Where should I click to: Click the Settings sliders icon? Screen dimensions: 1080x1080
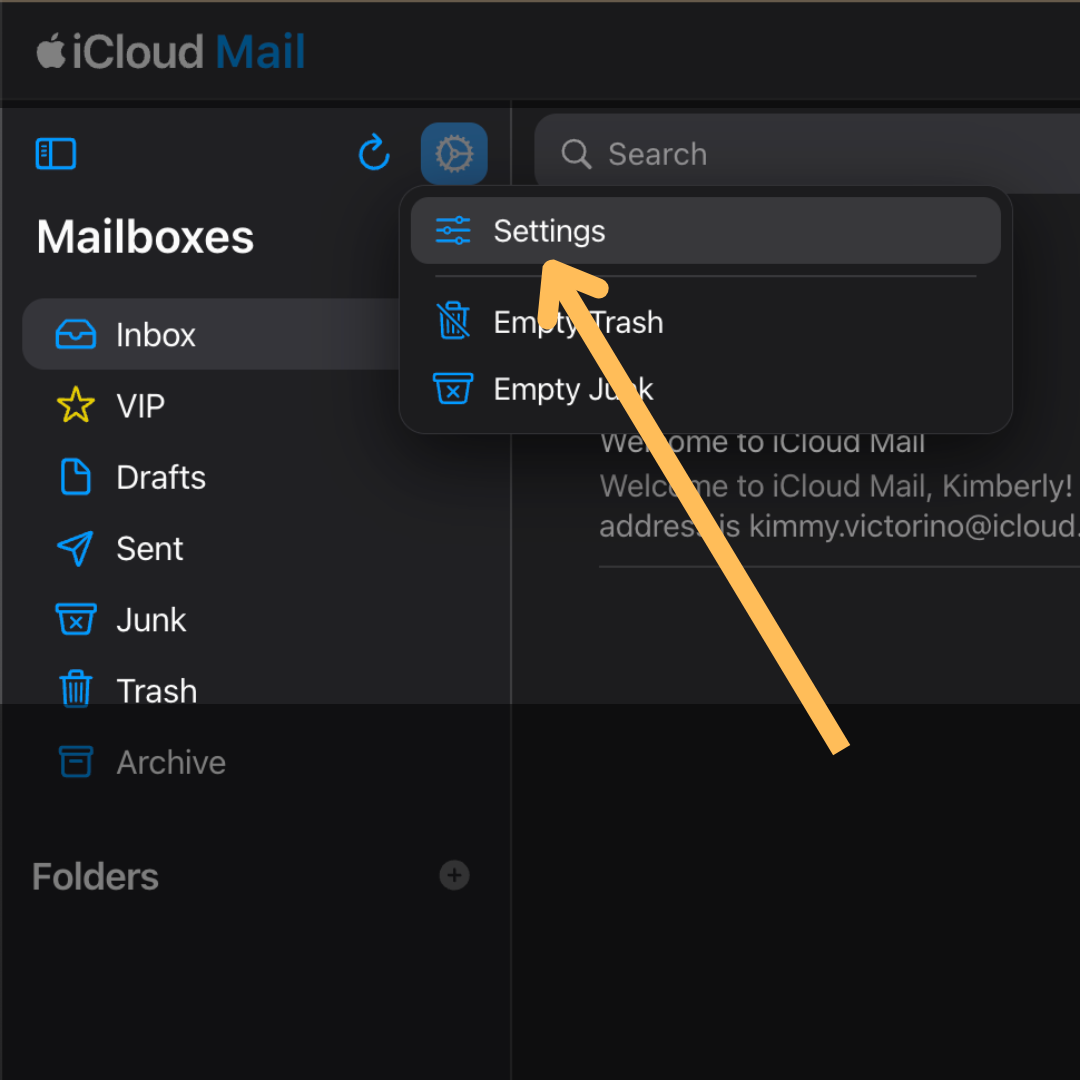[453, 231]
